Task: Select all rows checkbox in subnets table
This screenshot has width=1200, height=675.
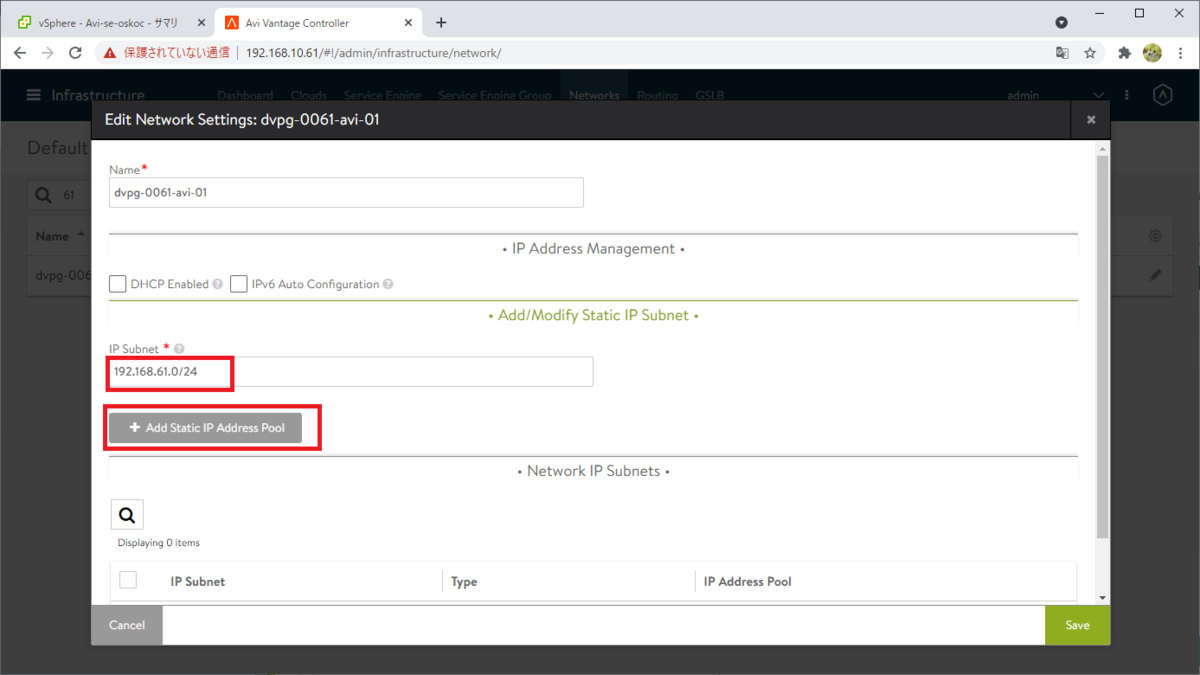Action: coord(128,580)
